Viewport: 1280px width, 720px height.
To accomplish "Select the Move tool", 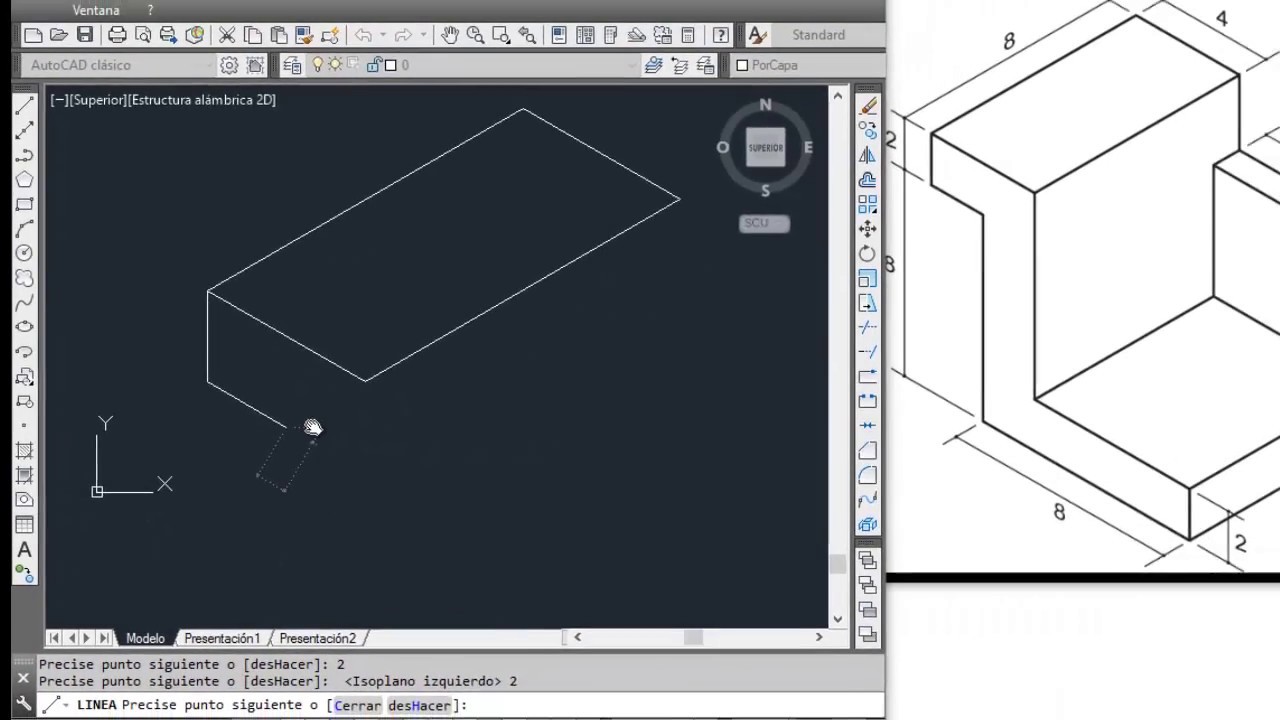I will [x=867, y=229].
